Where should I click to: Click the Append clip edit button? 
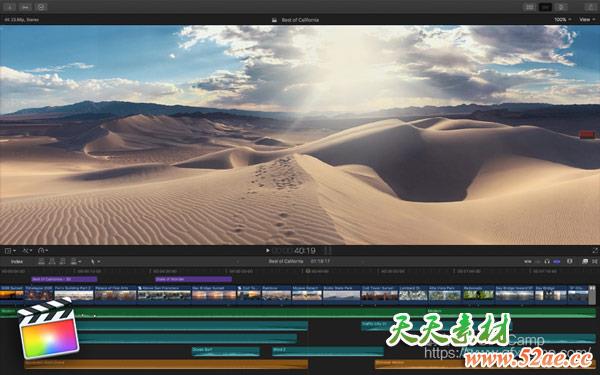click(62, 261)
